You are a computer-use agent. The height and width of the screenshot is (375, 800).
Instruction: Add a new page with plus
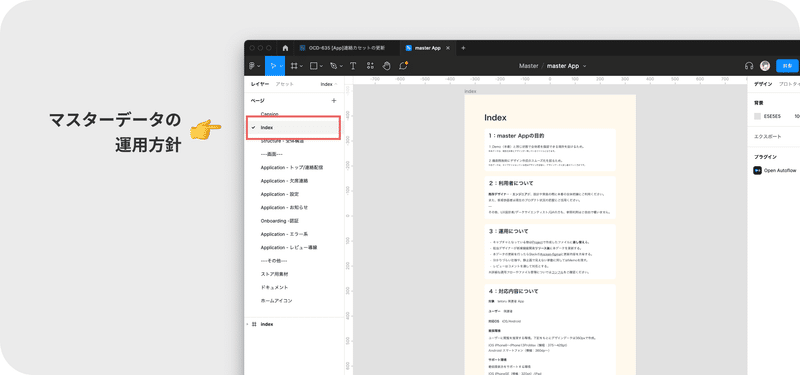coord(334,101)
